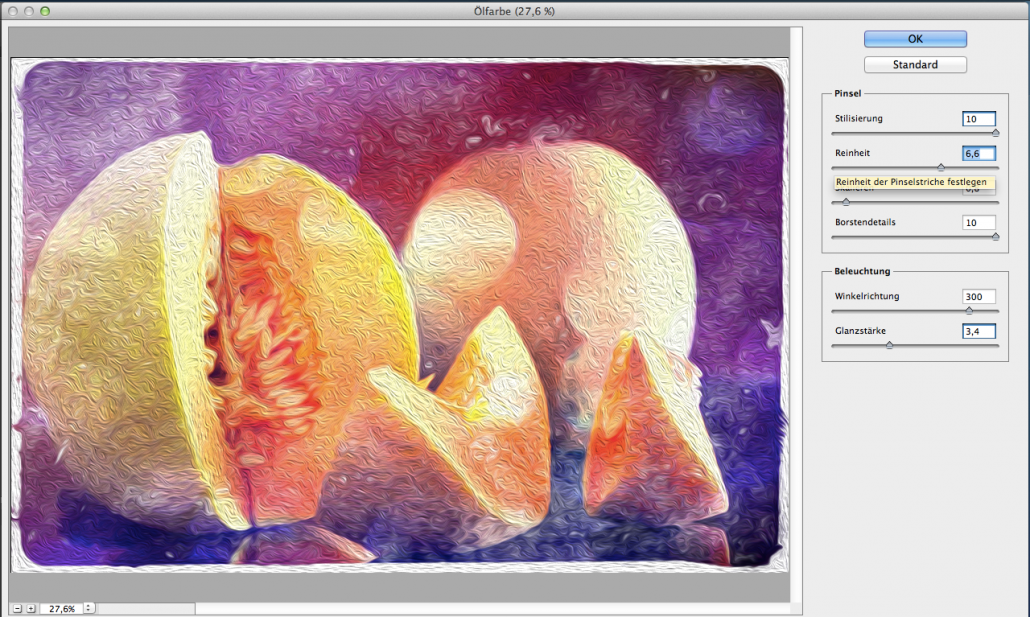
Task: Click the 27,6% zoom level field
Action: [62, 608]
